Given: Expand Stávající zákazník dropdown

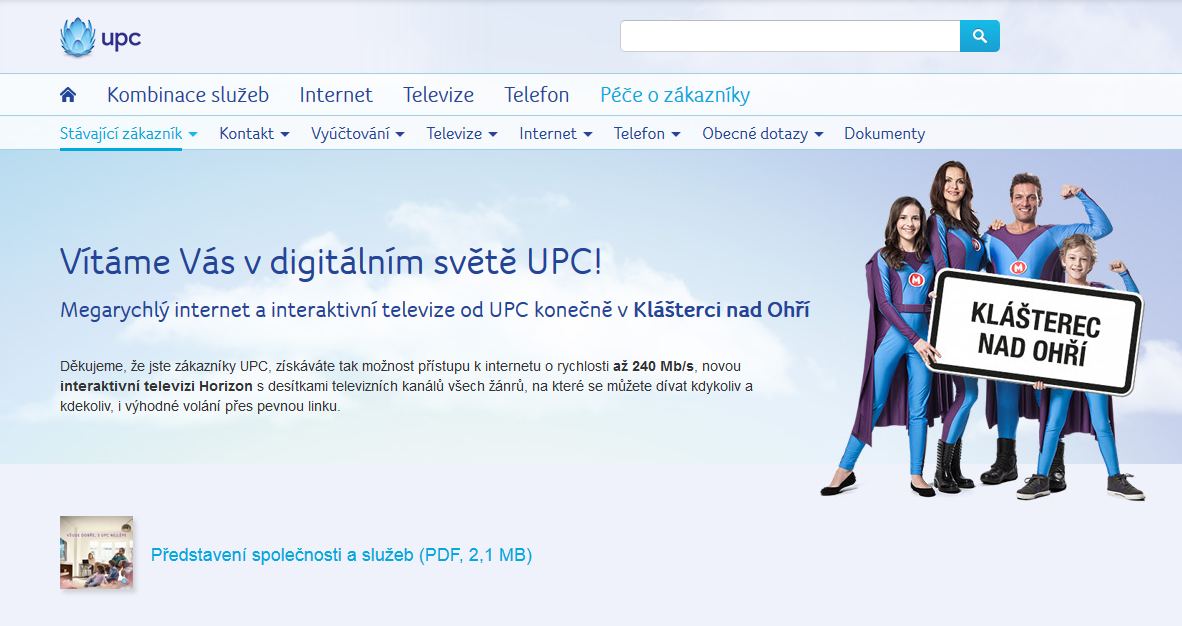Looking at the screenshot, I should (x=128, y=133).
